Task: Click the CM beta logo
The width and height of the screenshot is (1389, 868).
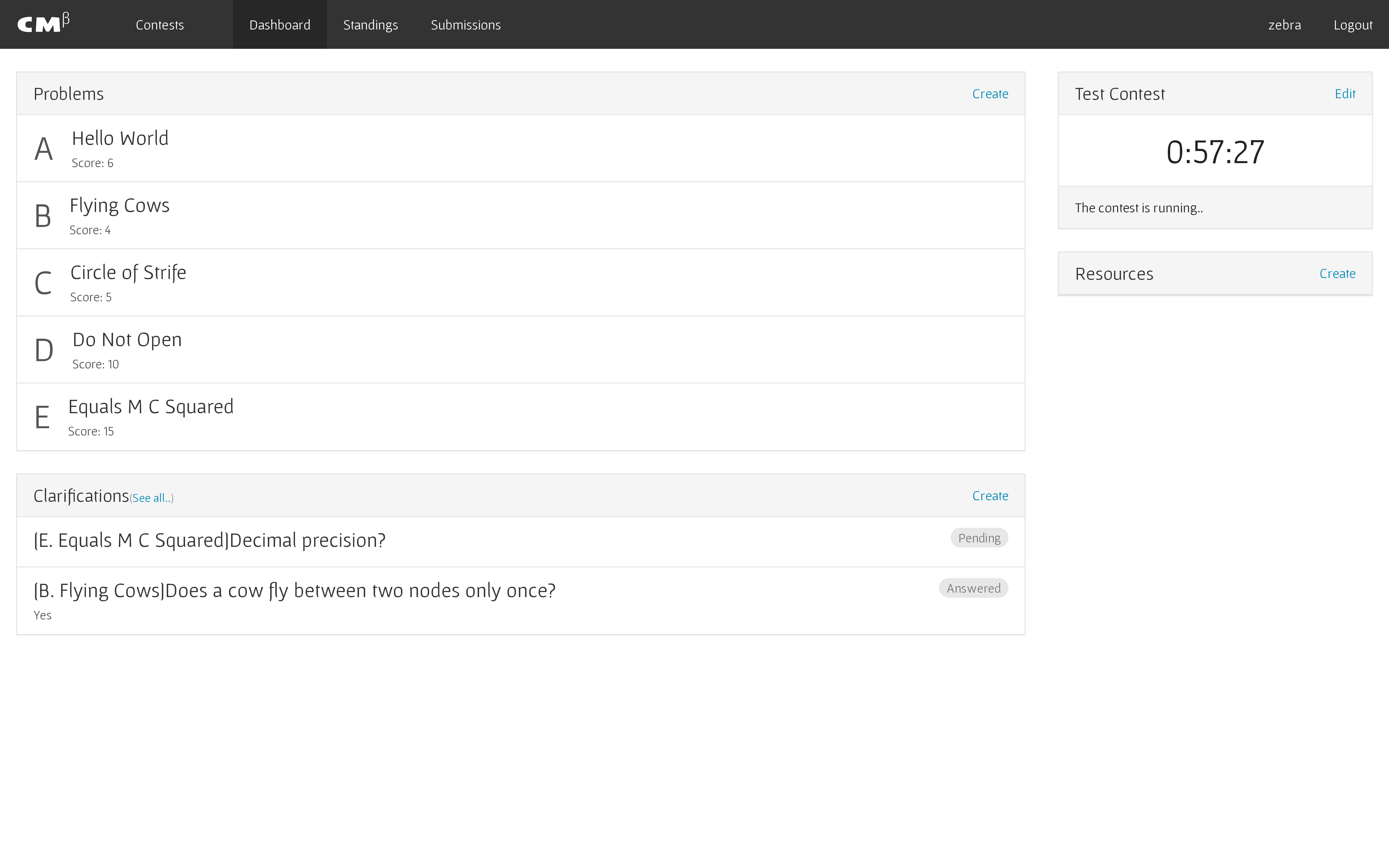Action: tap(43, 24)
